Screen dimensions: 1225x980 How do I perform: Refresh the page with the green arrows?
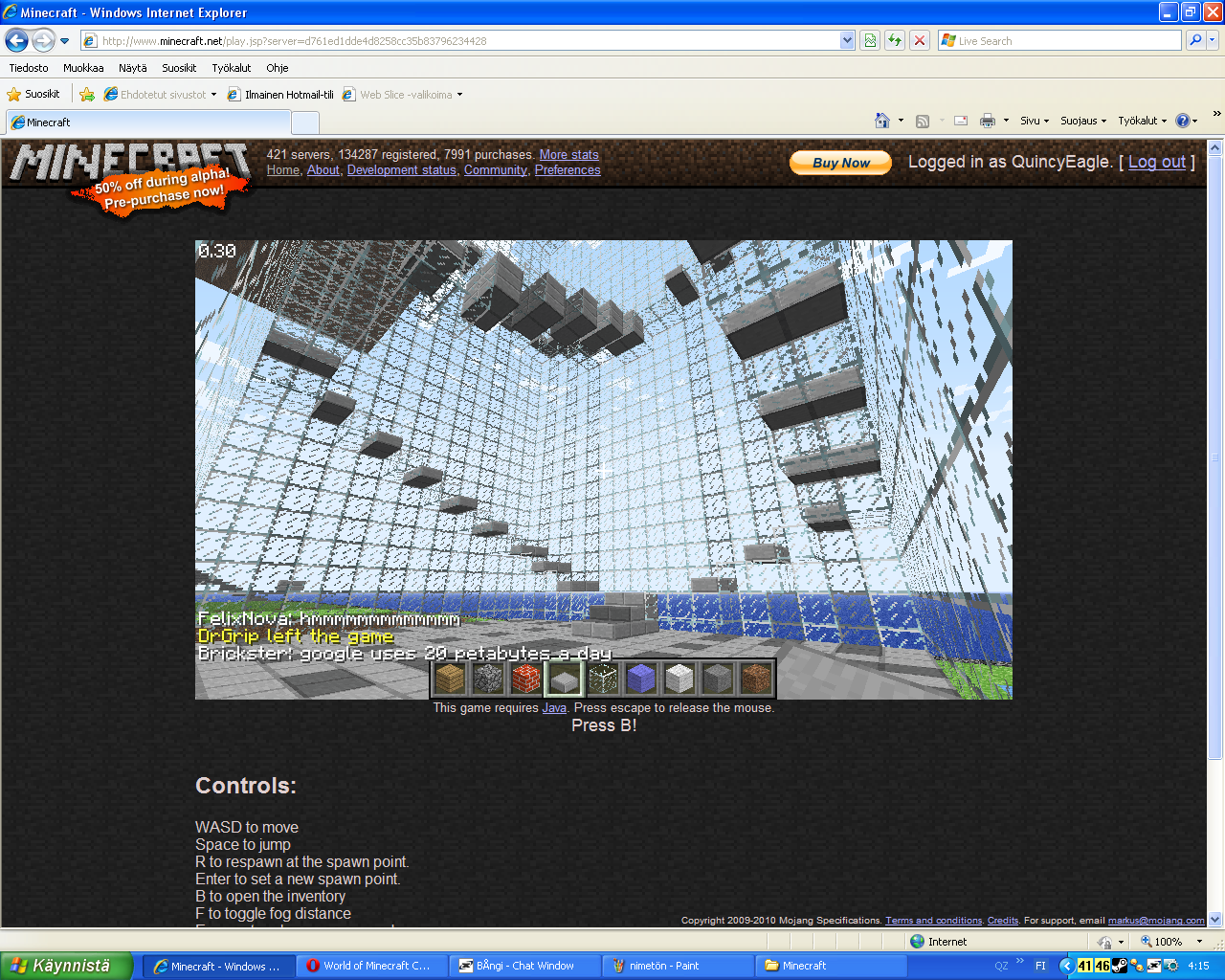895,40
